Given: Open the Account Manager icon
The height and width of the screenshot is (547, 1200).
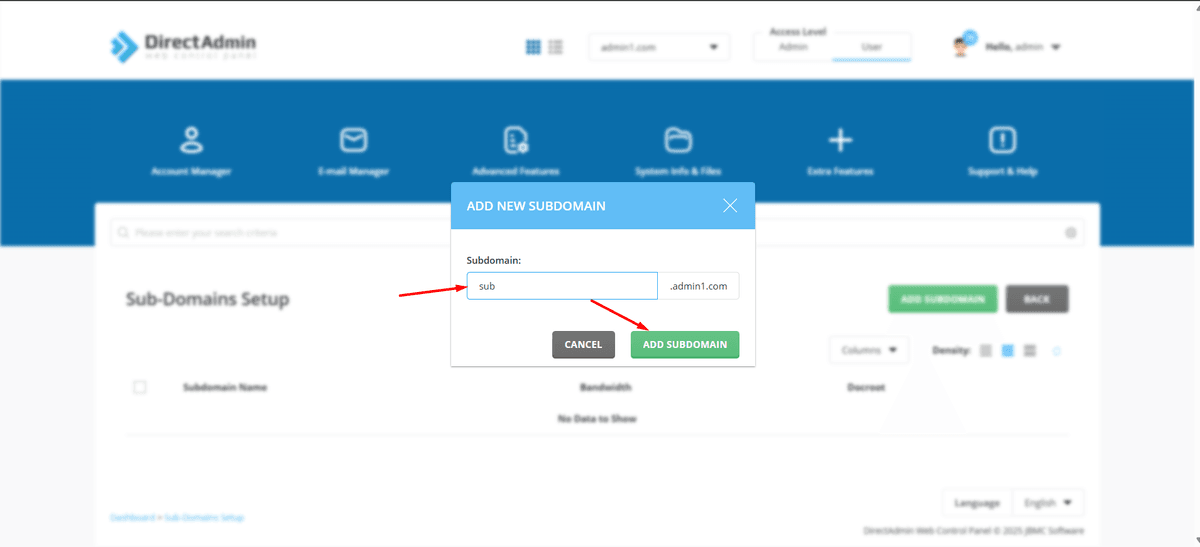Looking at the screenshot, I should point(191,140).
